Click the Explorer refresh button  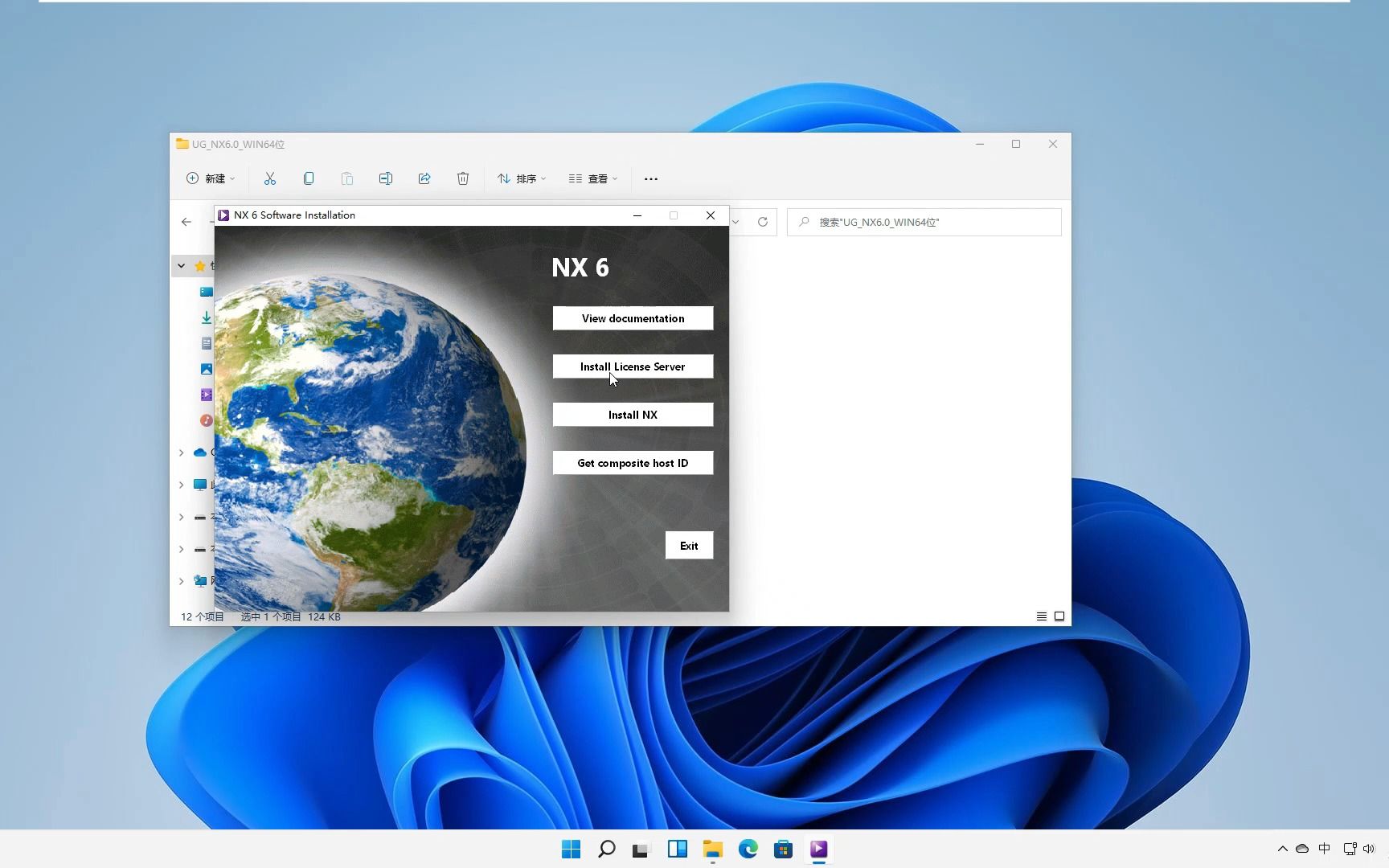763,222
